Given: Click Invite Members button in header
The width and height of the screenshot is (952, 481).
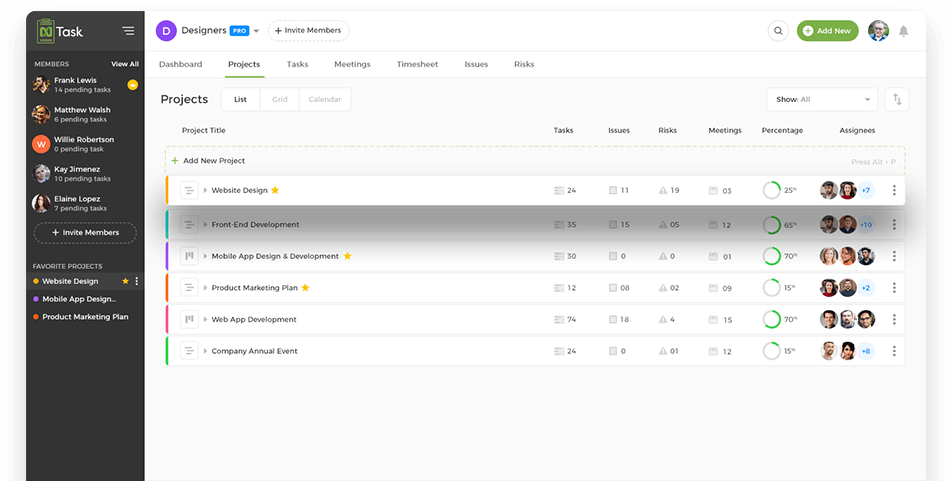Looking at the screenshot, I should 308,30.
